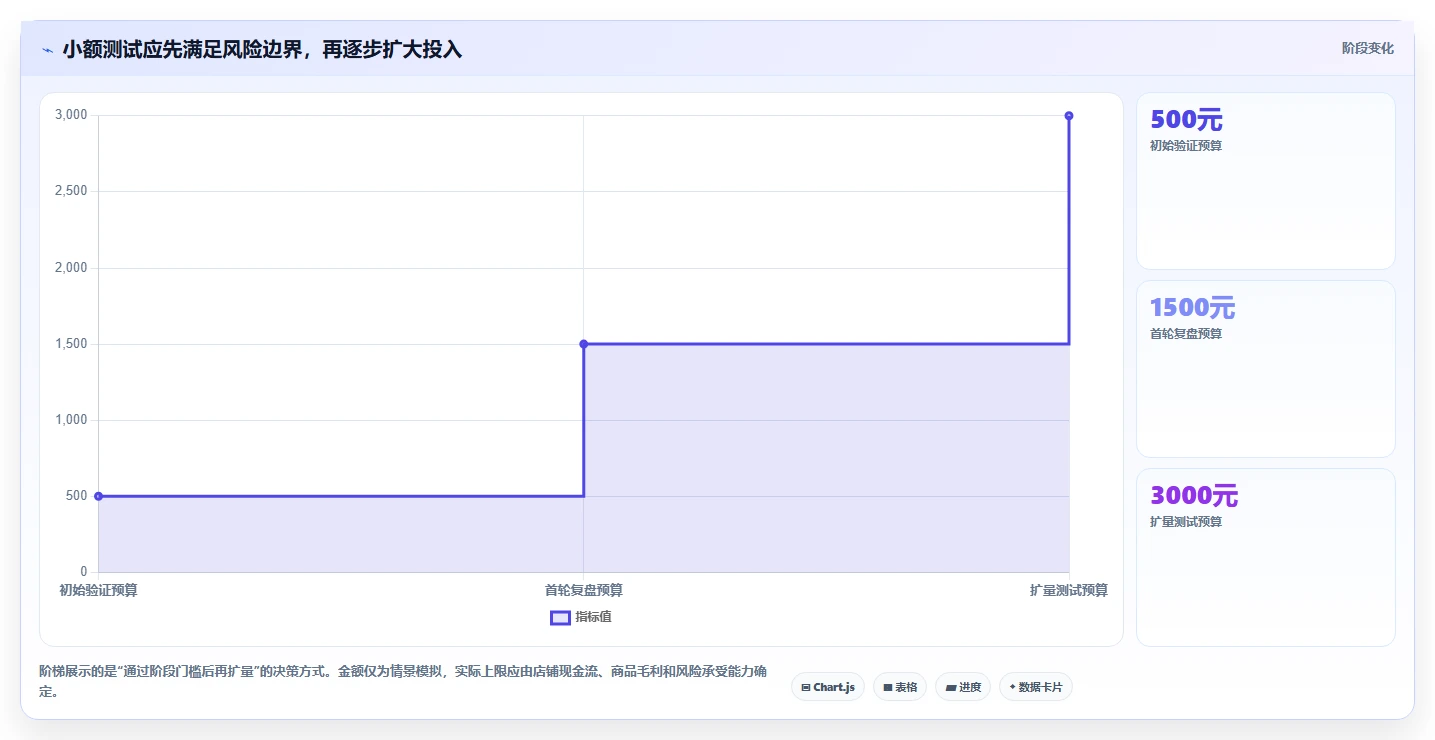Select the 数据卡片 pill button
Image resolution: width=1435 pixels, height=740 pixels.
click(1035, 687)
